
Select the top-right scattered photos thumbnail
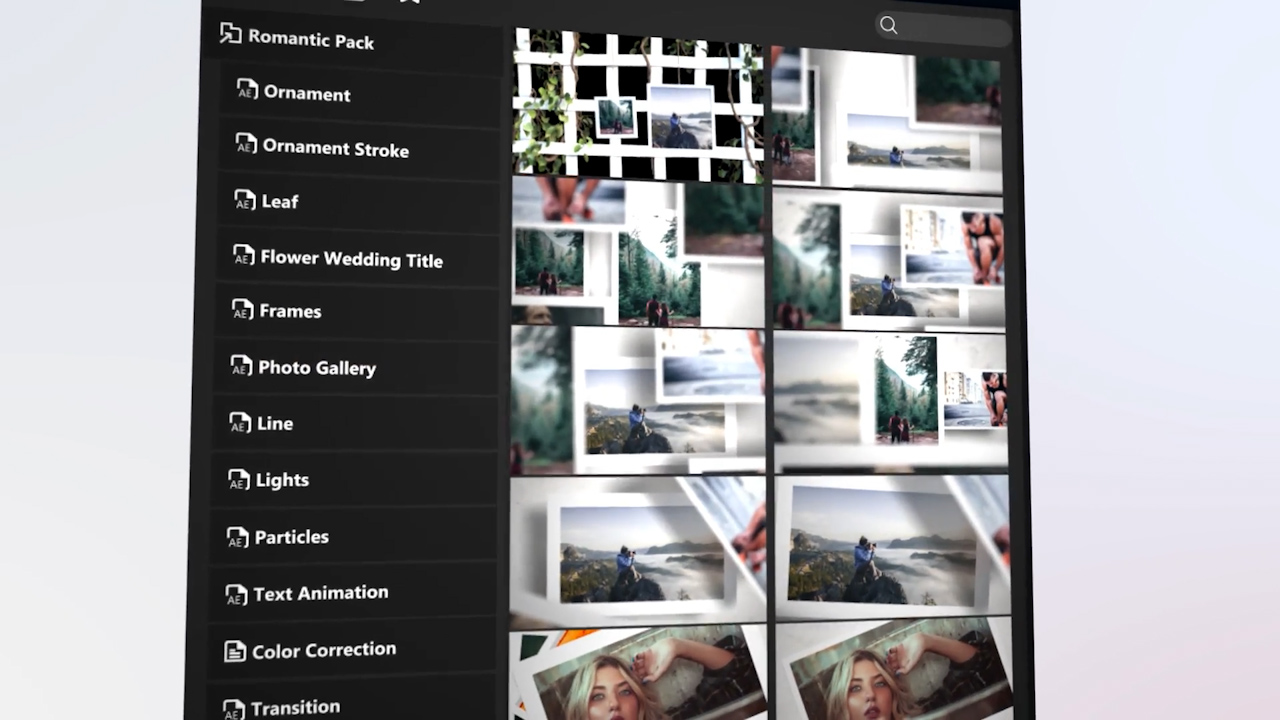886,118
